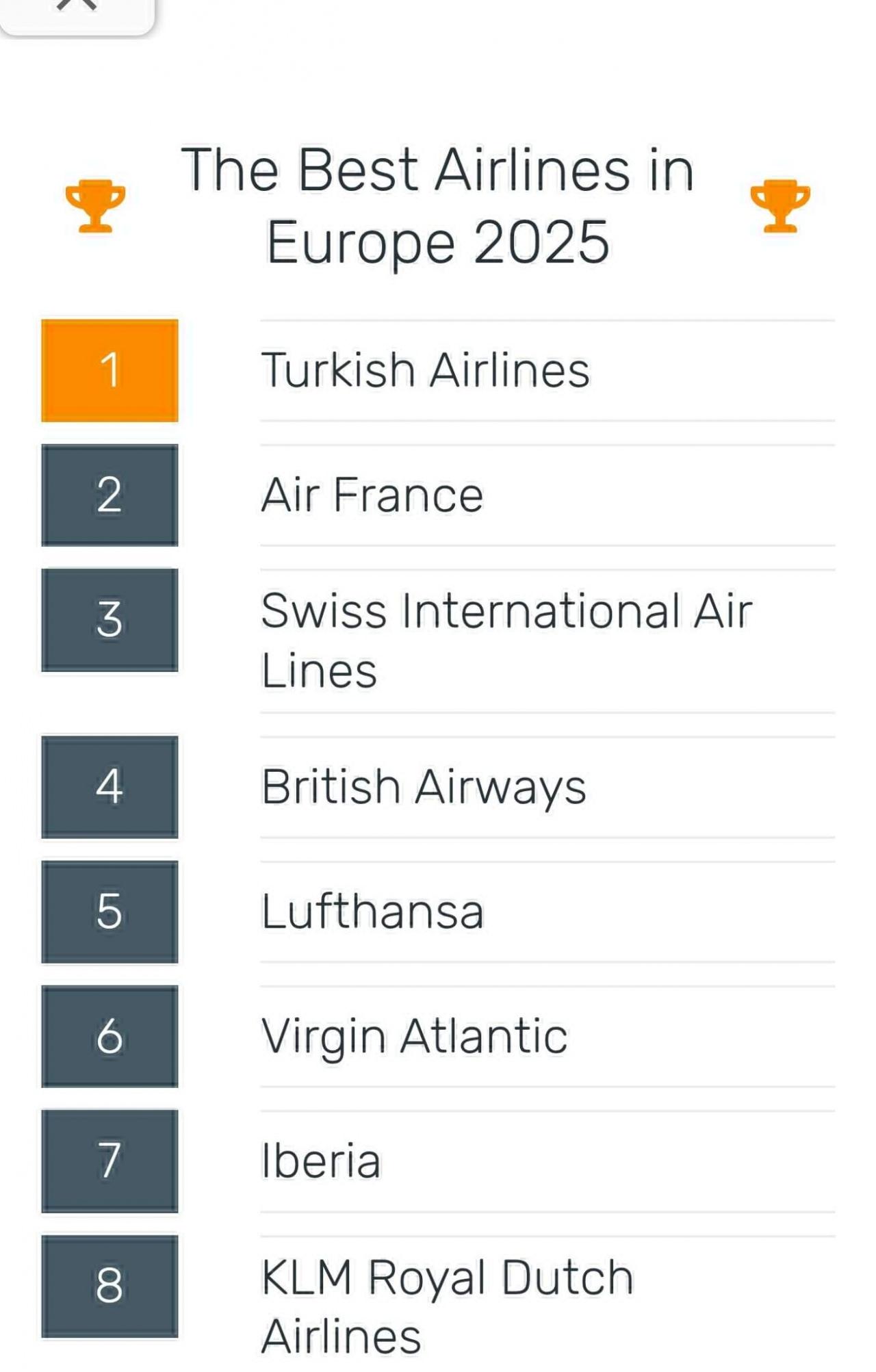Close the panel with the X button
Screen dimensions: 876x1372
pyautogui.click(x=77, y=5)
